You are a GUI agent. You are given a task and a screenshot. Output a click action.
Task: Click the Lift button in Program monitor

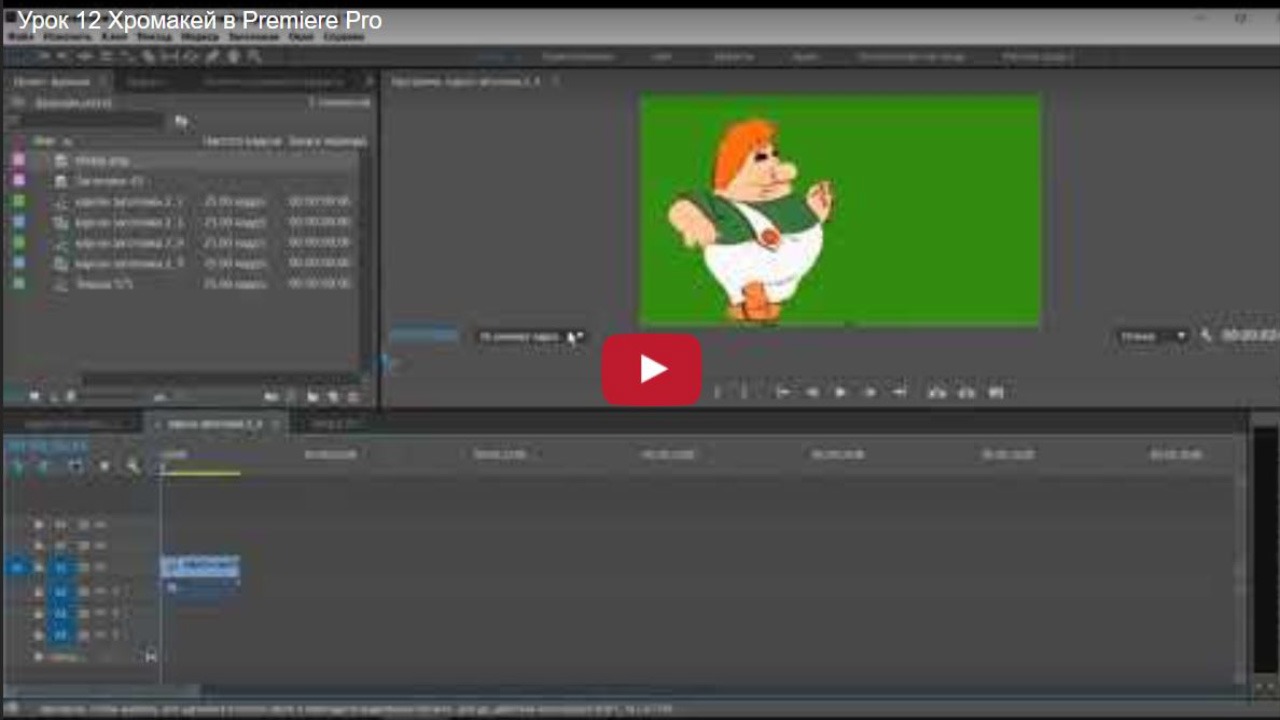pyautogui.click(x=937, y=393)
